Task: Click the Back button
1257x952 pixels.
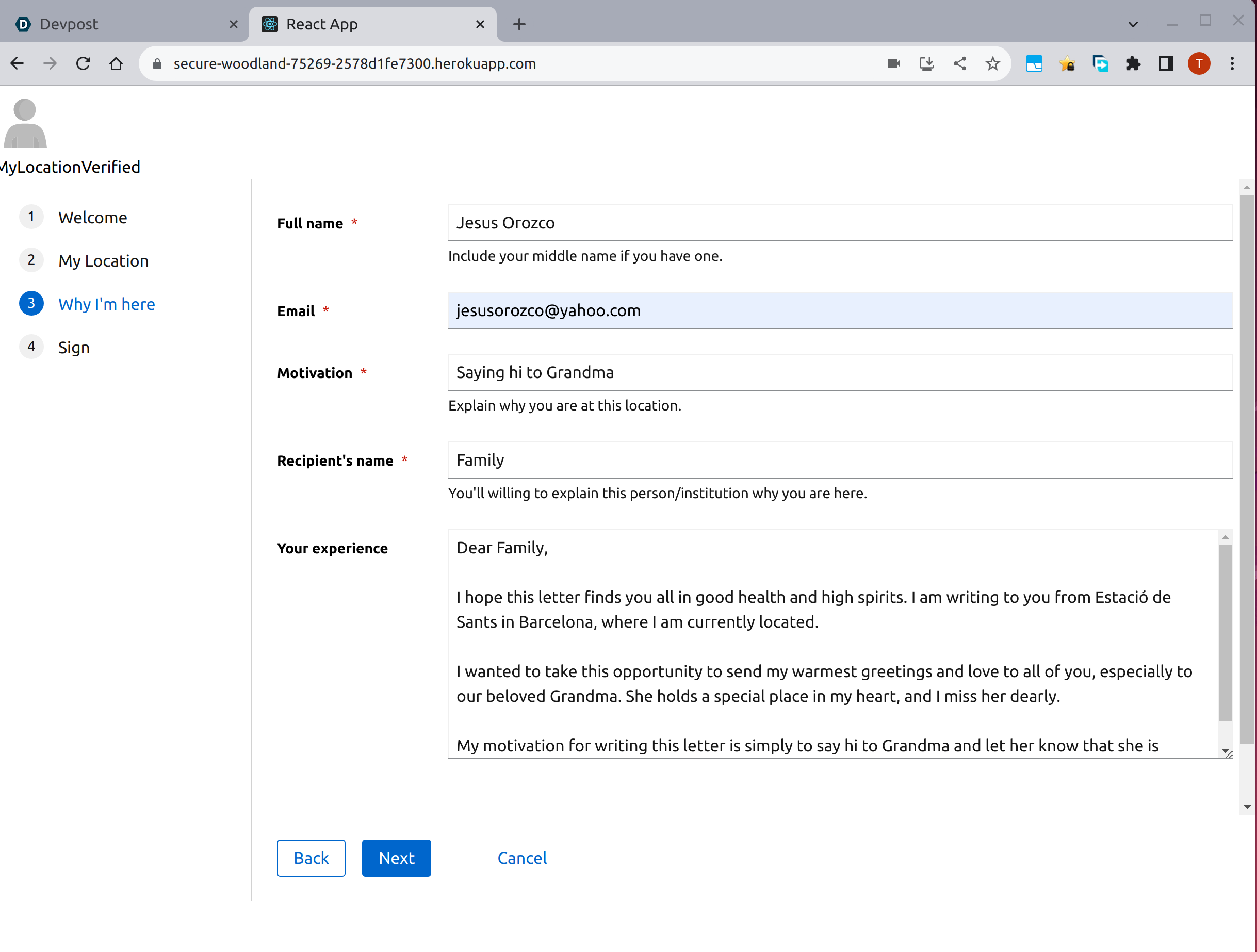Action: (311, 858)
